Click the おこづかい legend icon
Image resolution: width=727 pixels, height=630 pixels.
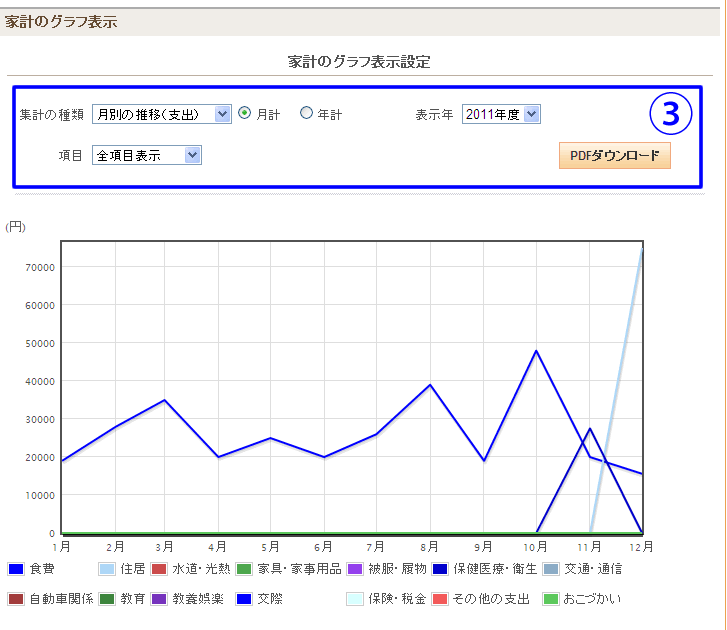[x=549, y=599]
